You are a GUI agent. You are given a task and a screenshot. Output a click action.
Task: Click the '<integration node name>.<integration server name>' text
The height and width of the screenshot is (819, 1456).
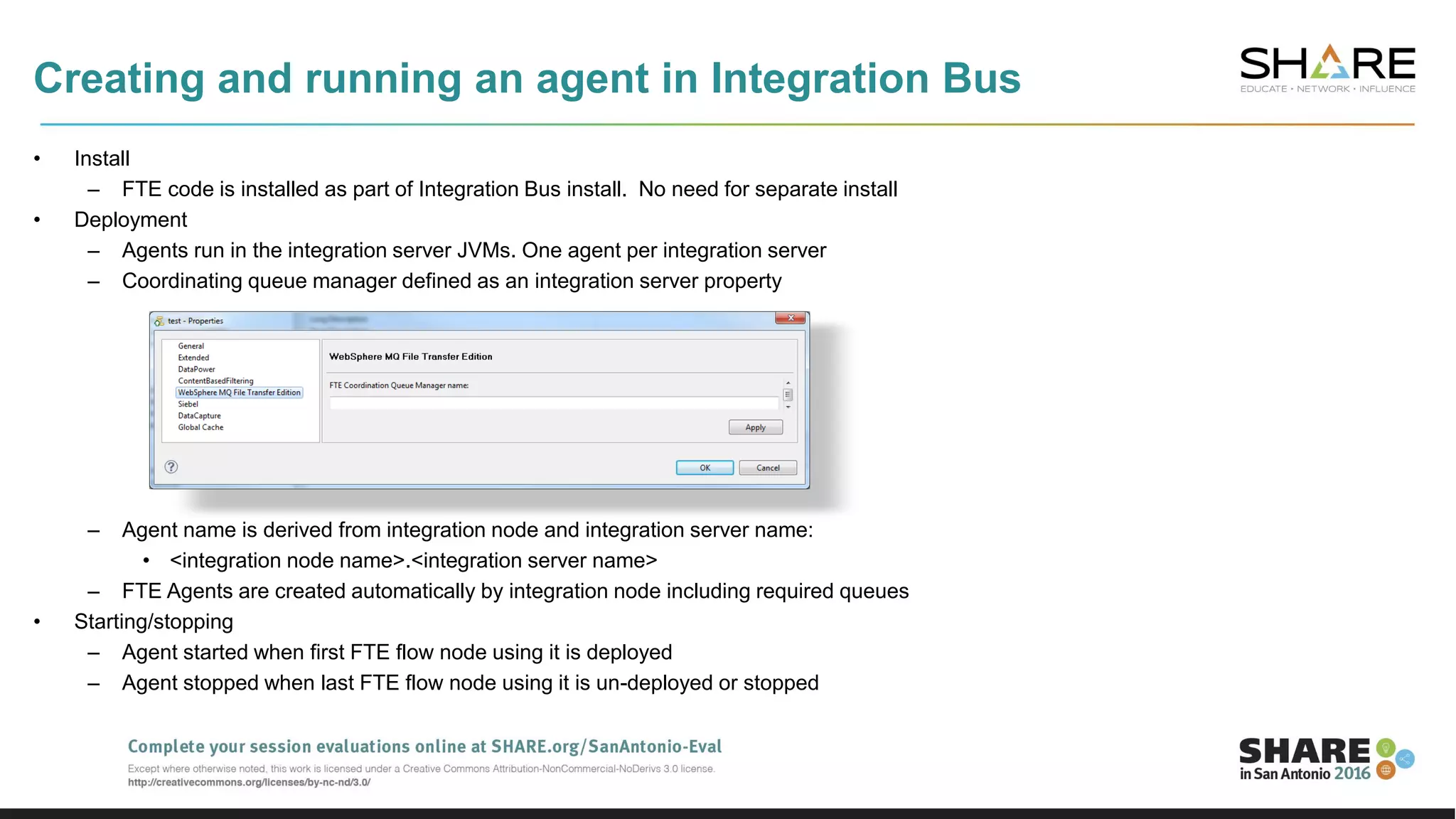[x=413, y=560]
